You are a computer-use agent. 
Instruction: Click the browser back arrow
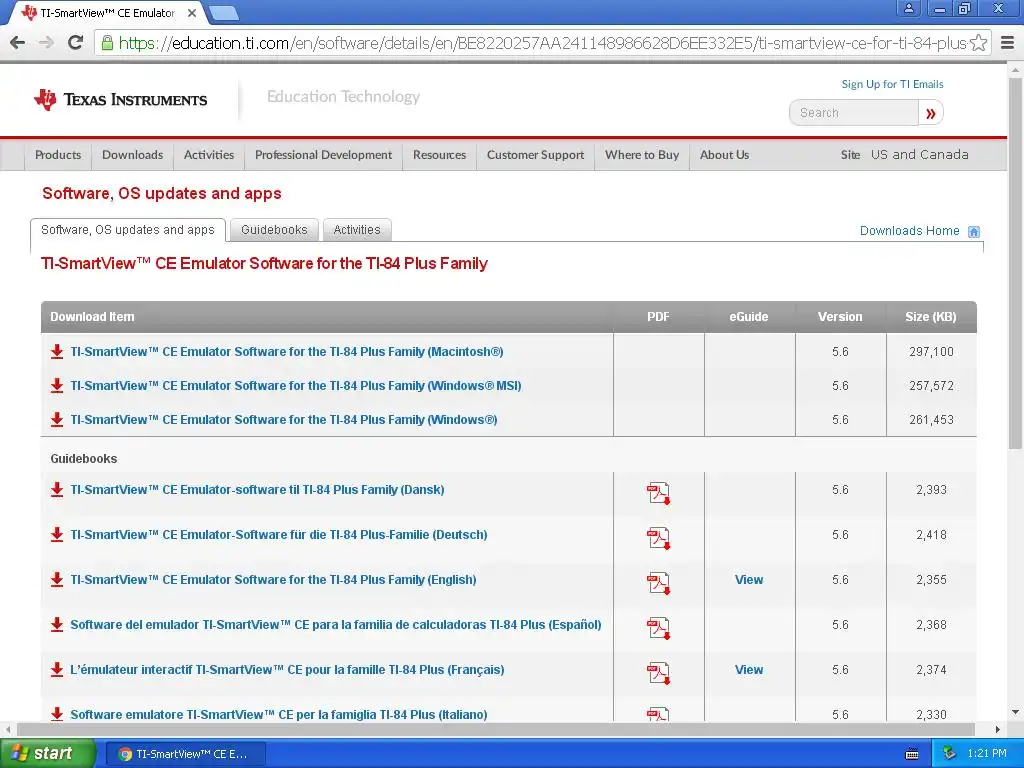[18, 43]
